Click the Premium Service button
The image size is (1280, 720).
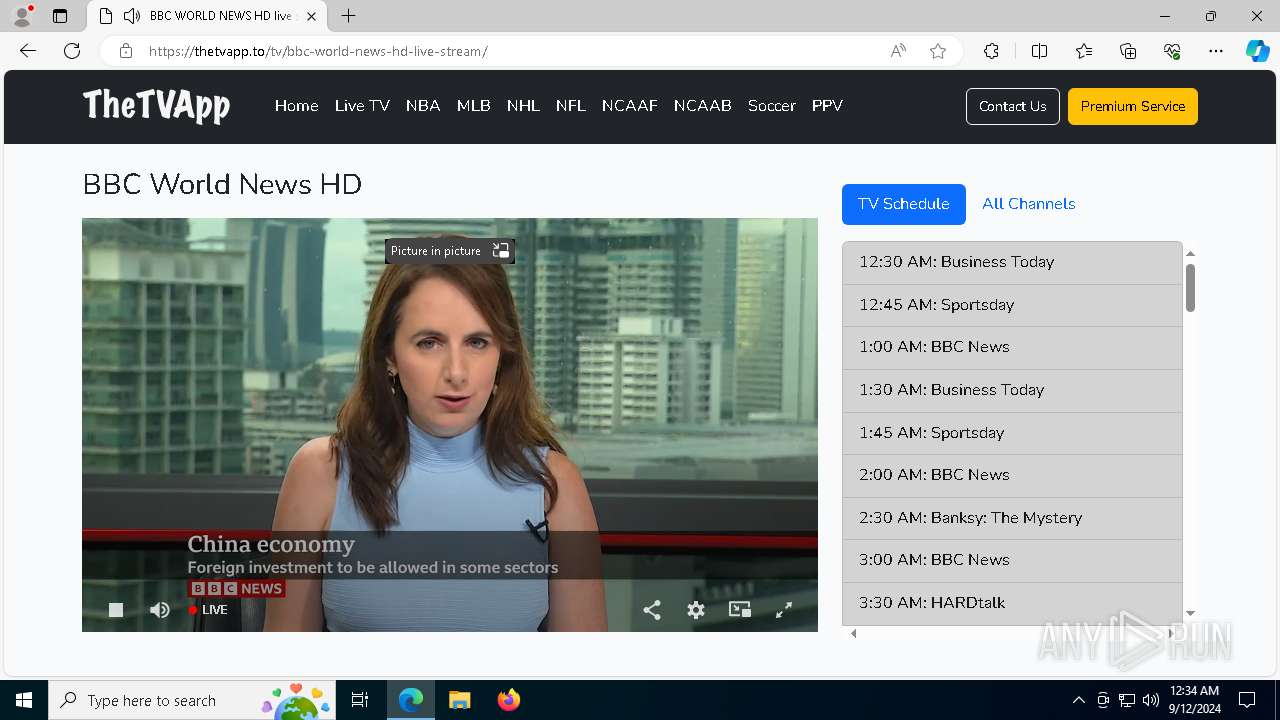point(1133,106)
